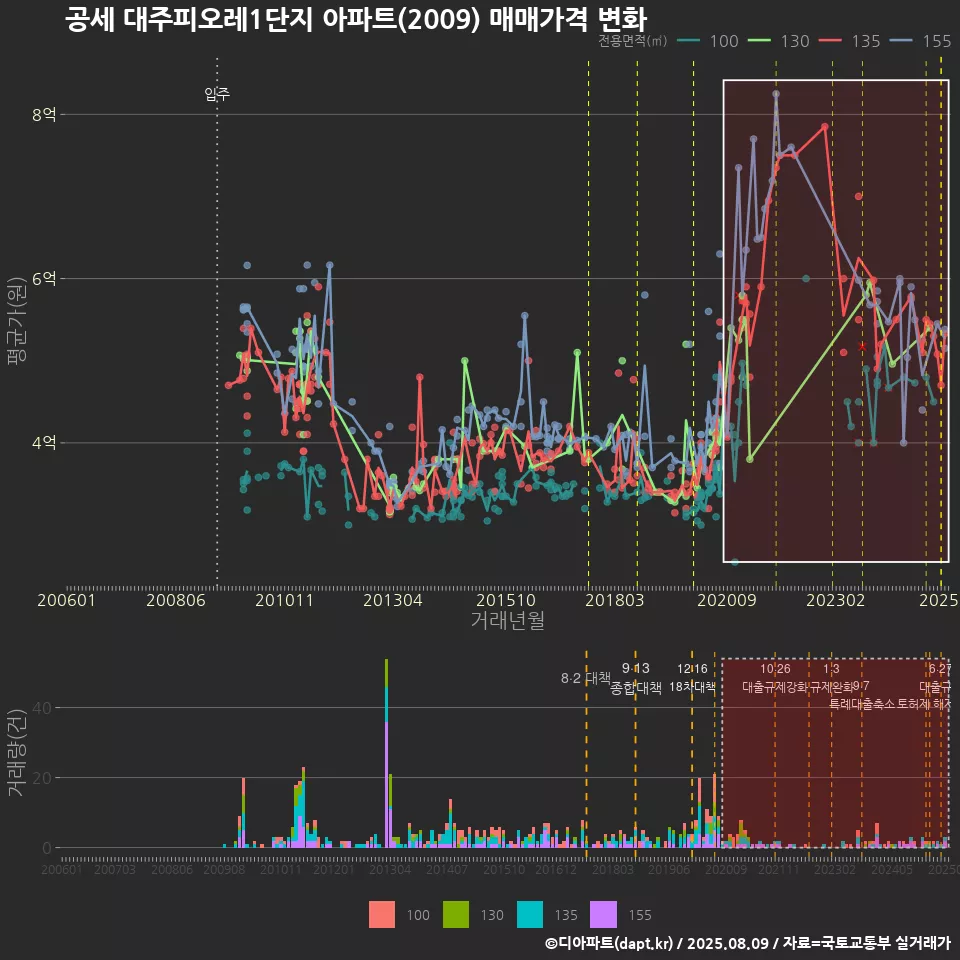
Task: Click the 특례대출축소 policy label
Action: tap(861, 704)
